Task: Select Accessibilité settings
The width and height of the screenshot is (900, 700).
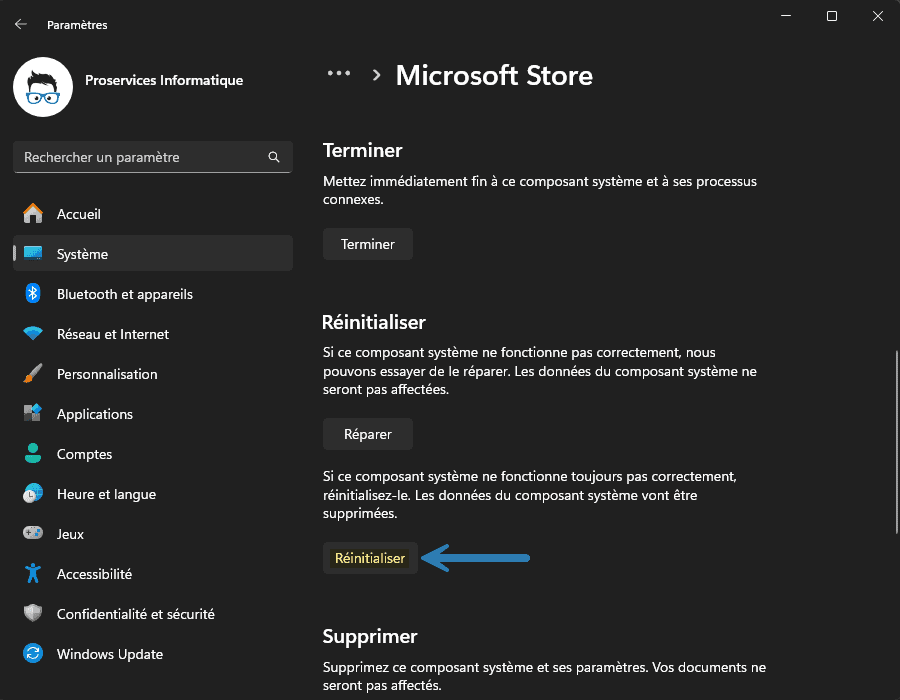Action: pyautogui.click(x=92, y=574)
